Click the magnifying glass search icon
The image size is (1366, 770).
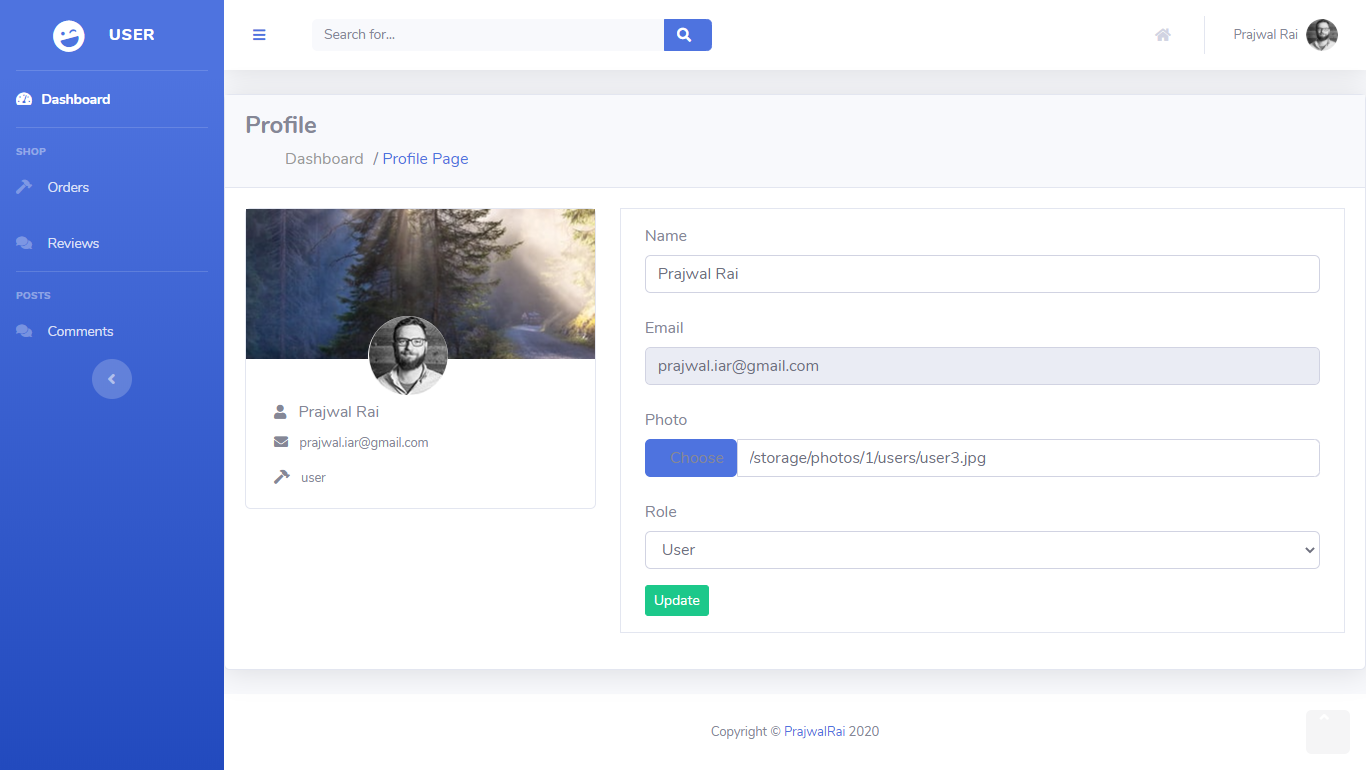tap(687, 34)
